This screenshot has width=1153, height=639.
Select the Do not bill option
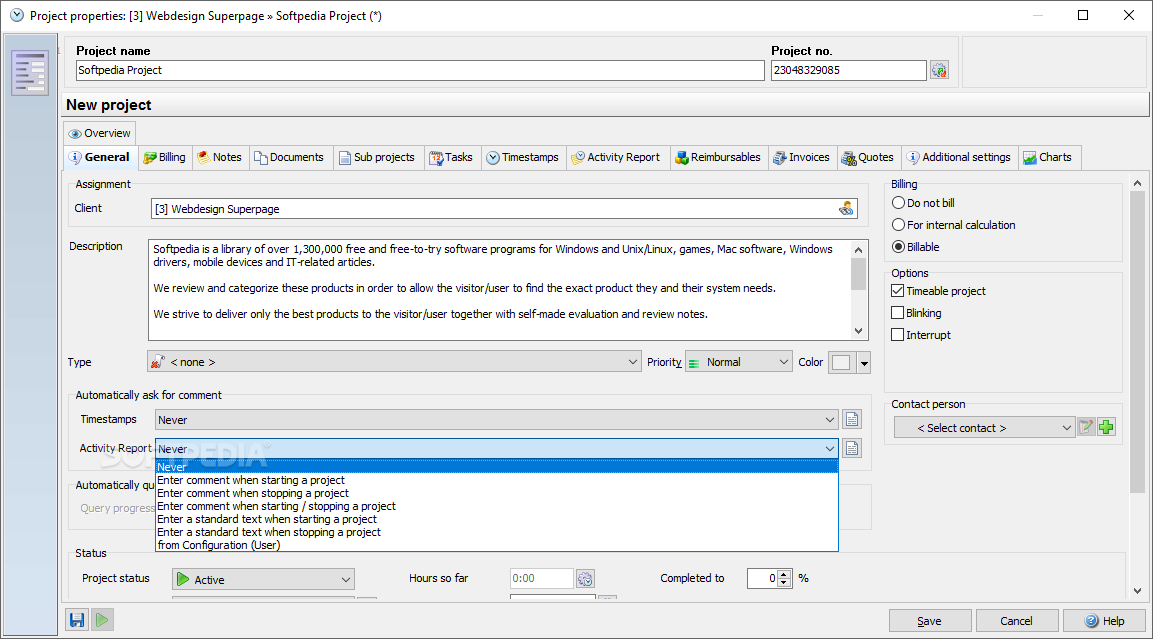tap(924, 203)
